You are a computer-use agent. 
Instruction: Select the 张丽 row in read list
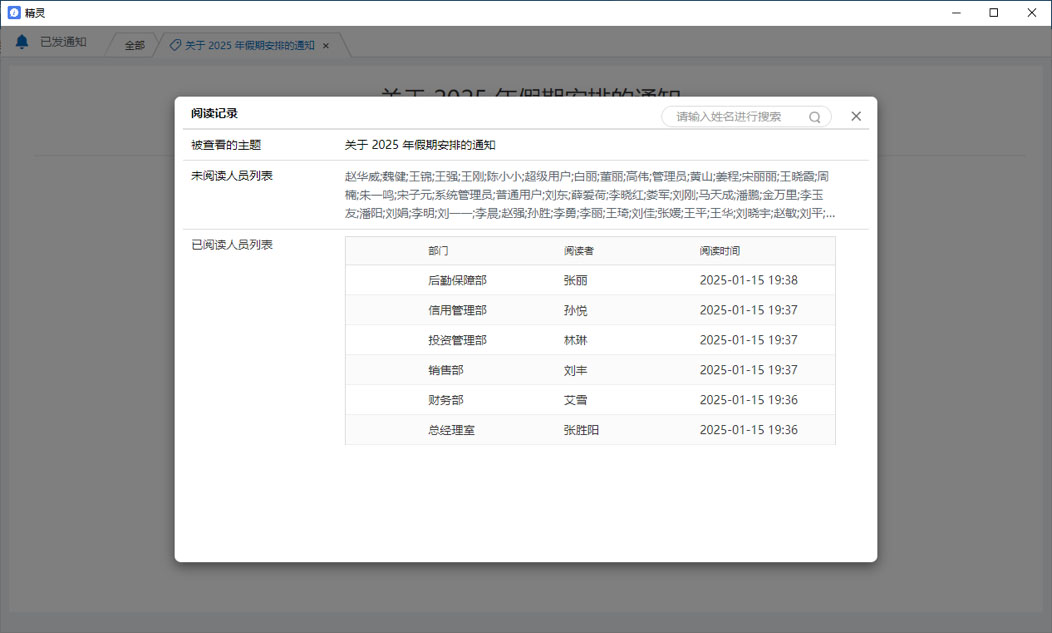coord(575,281)
